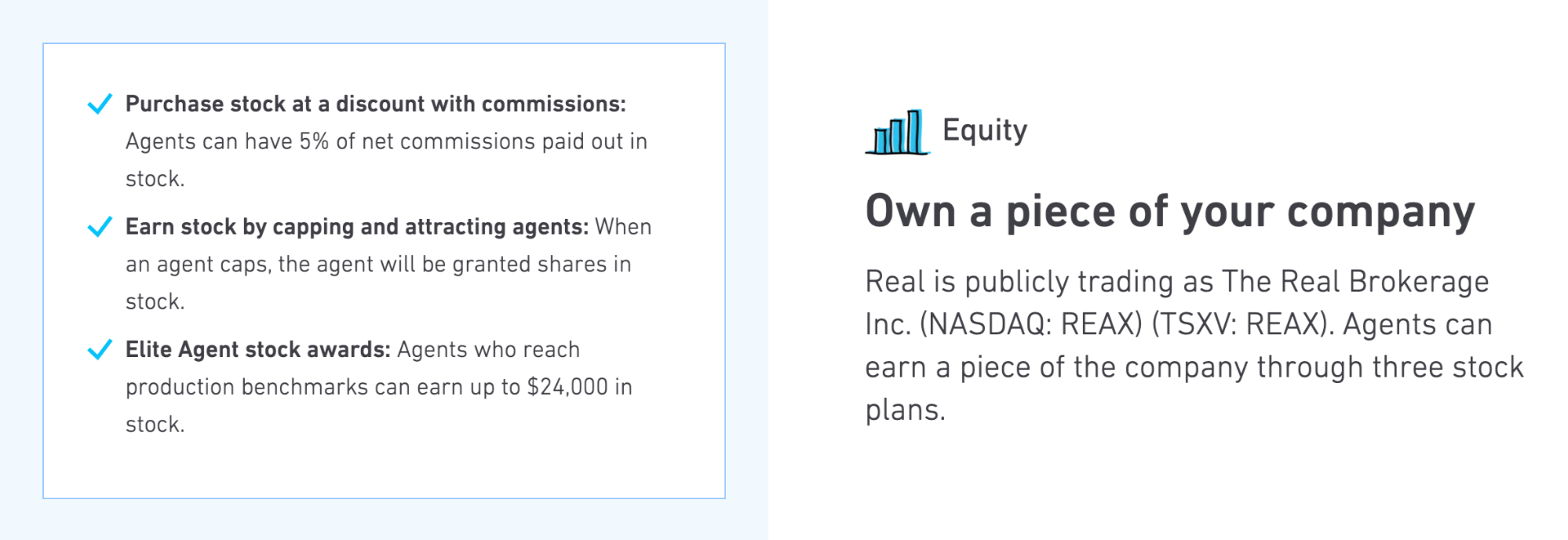Viewport: 1568px width, 540px height.
Task: Select the Elite Agent stock awards heading
Action: click(257, 349)
